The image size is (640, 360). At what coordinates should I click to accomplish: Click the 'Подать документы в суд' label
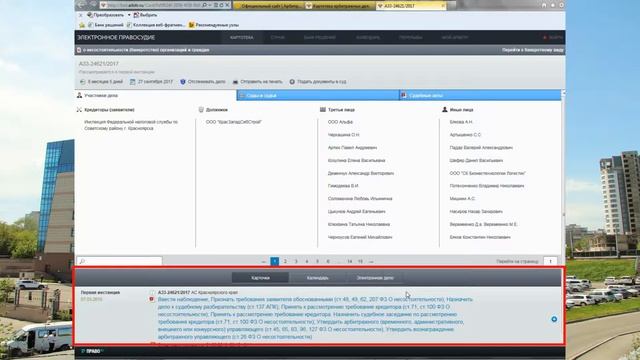pyautogui.click(x=322, y=82)
